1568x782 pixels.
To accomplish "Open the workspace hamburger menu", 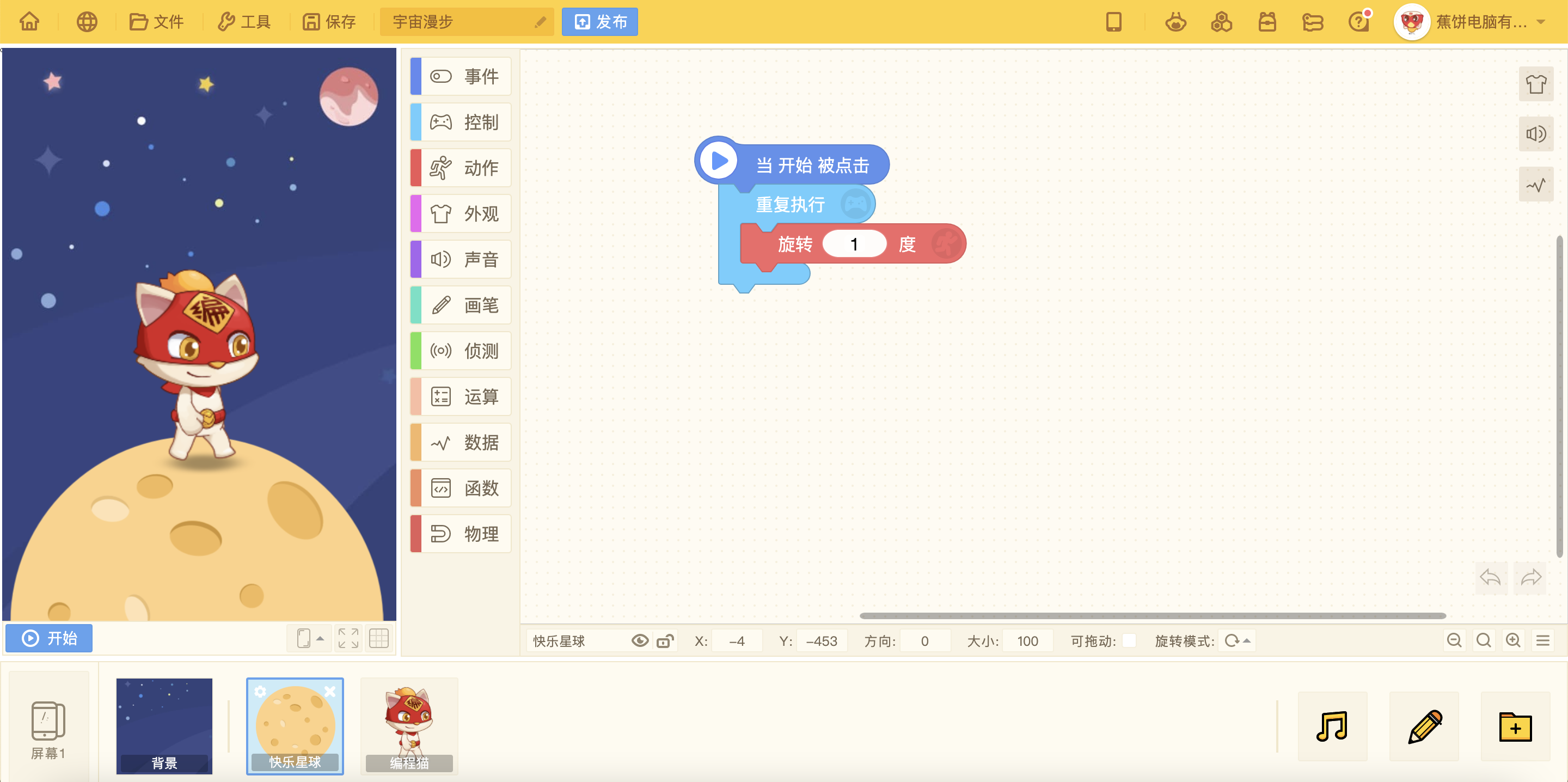I will point(1542,640).
